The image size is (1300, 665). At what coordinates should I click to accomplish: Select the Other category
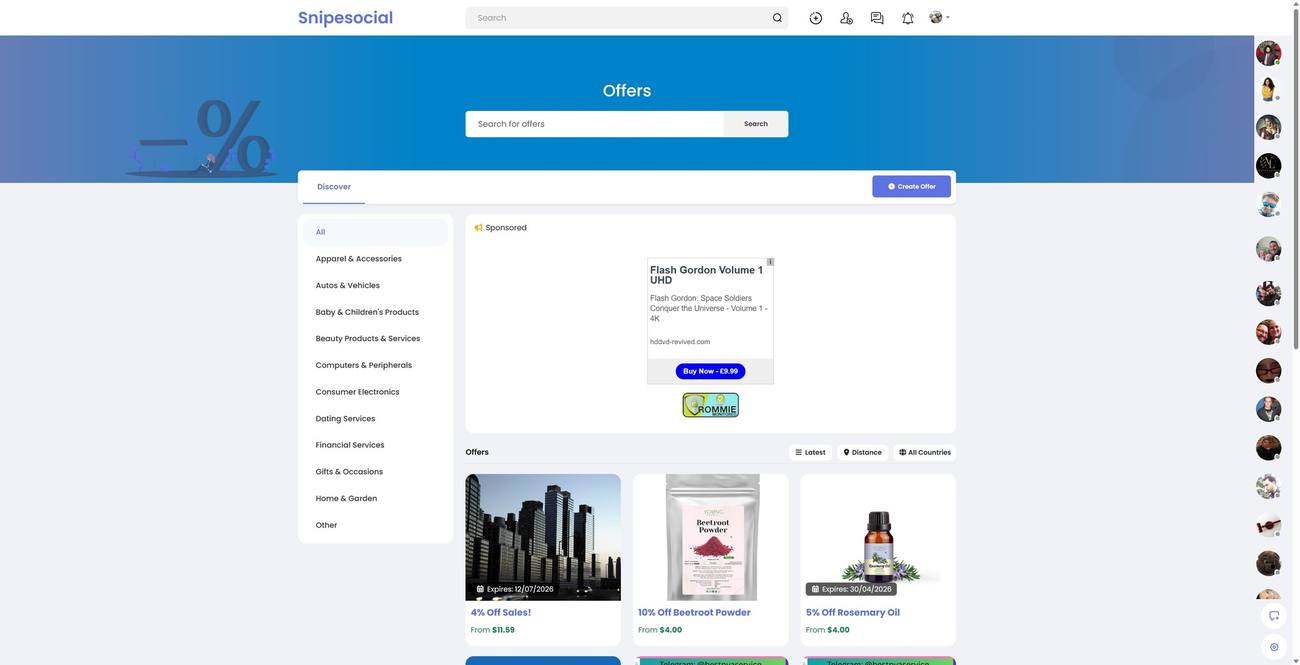[x=376, y=525]
